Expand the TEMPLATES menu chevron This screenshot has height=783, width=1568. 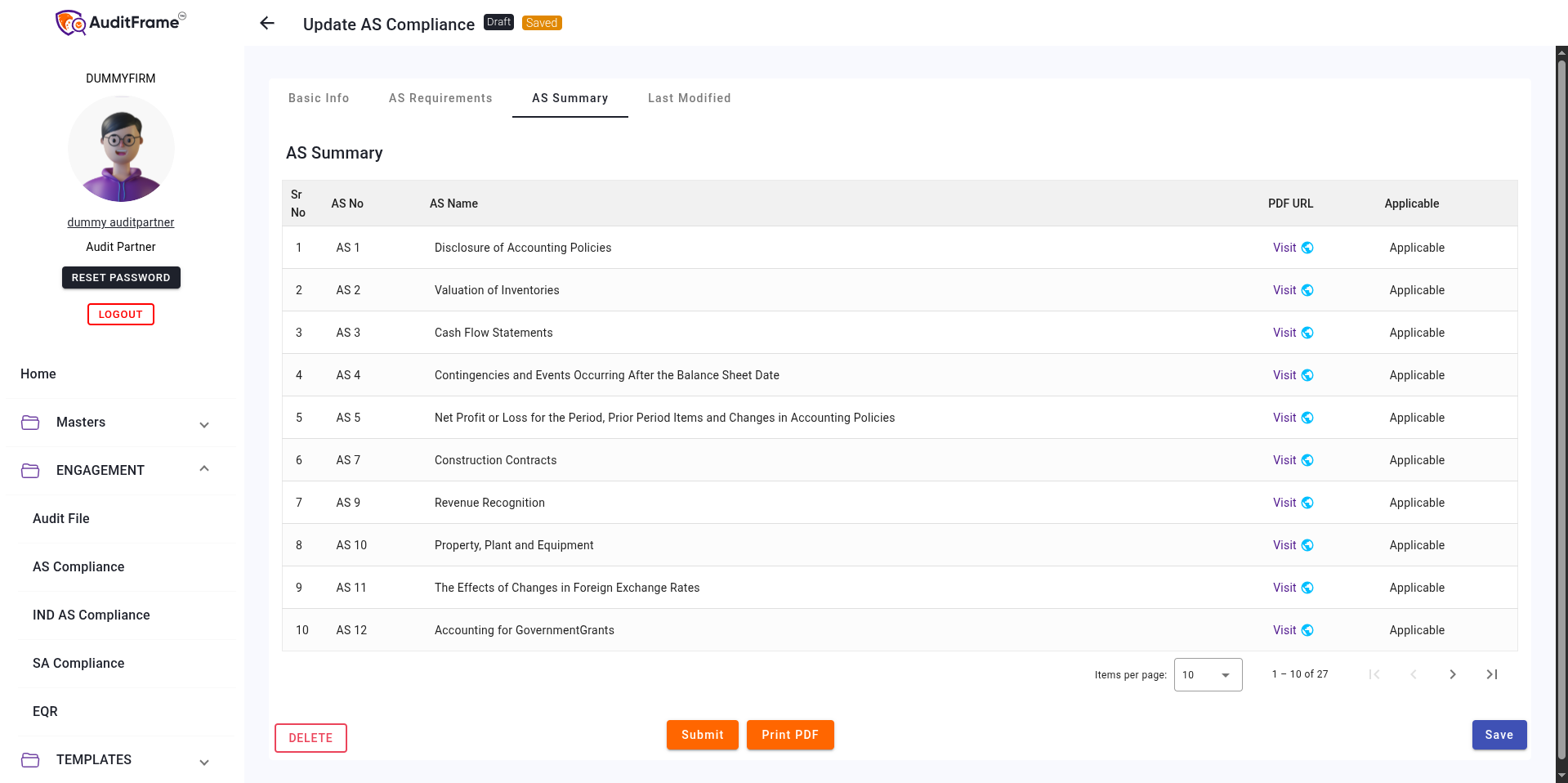coord(204,762)
